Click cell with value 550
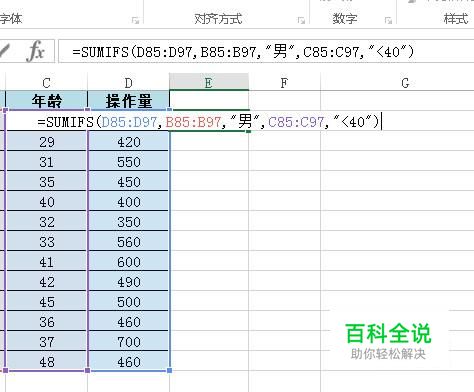Screen dimensions: 474x392 click(x=129, y=162)
